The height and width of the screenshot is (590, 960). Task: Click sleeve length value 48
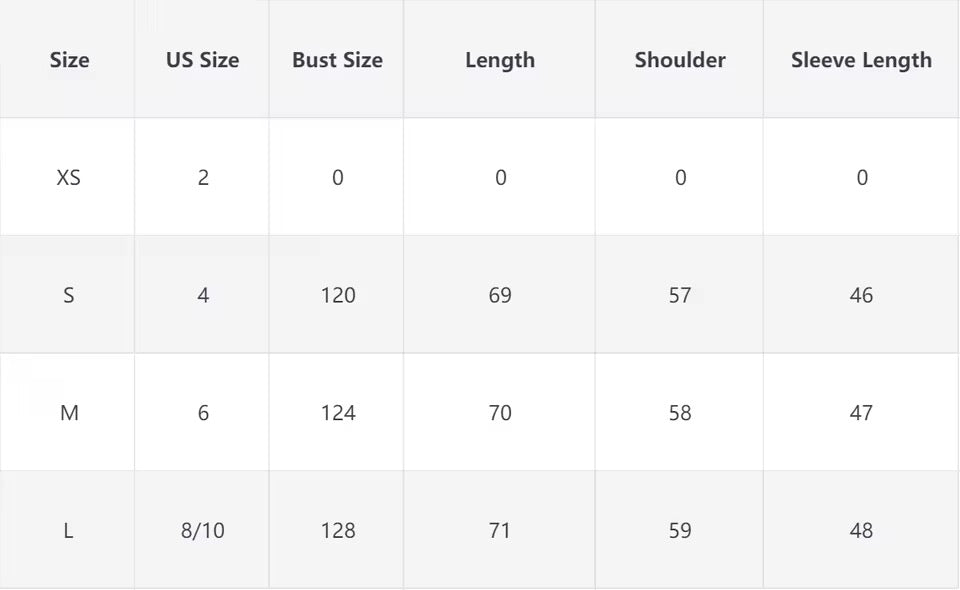tap(861, 531)
